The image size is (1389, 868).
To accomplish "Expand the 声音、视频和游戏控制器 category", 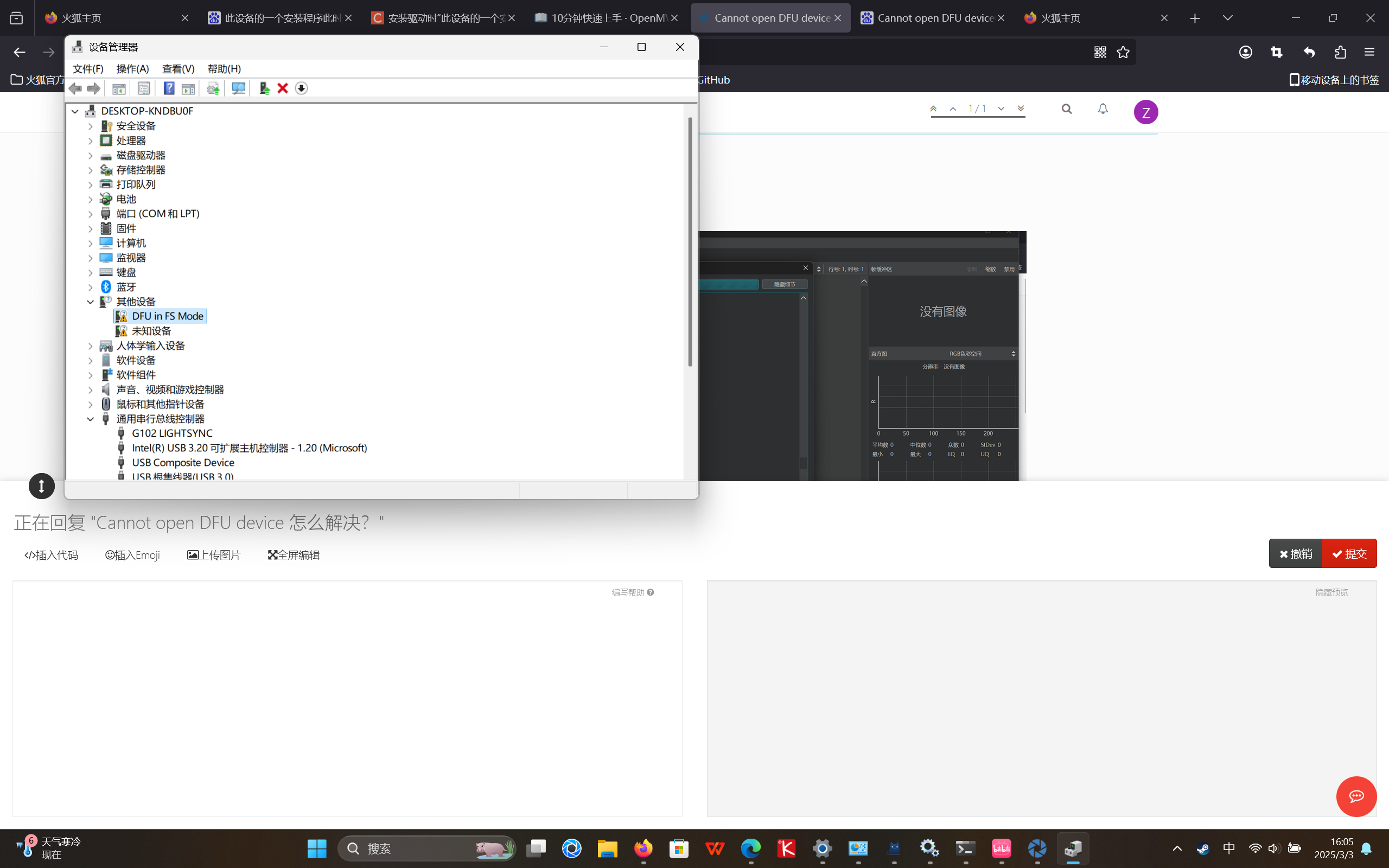I will pyautogui.click(x=90, y=390).
